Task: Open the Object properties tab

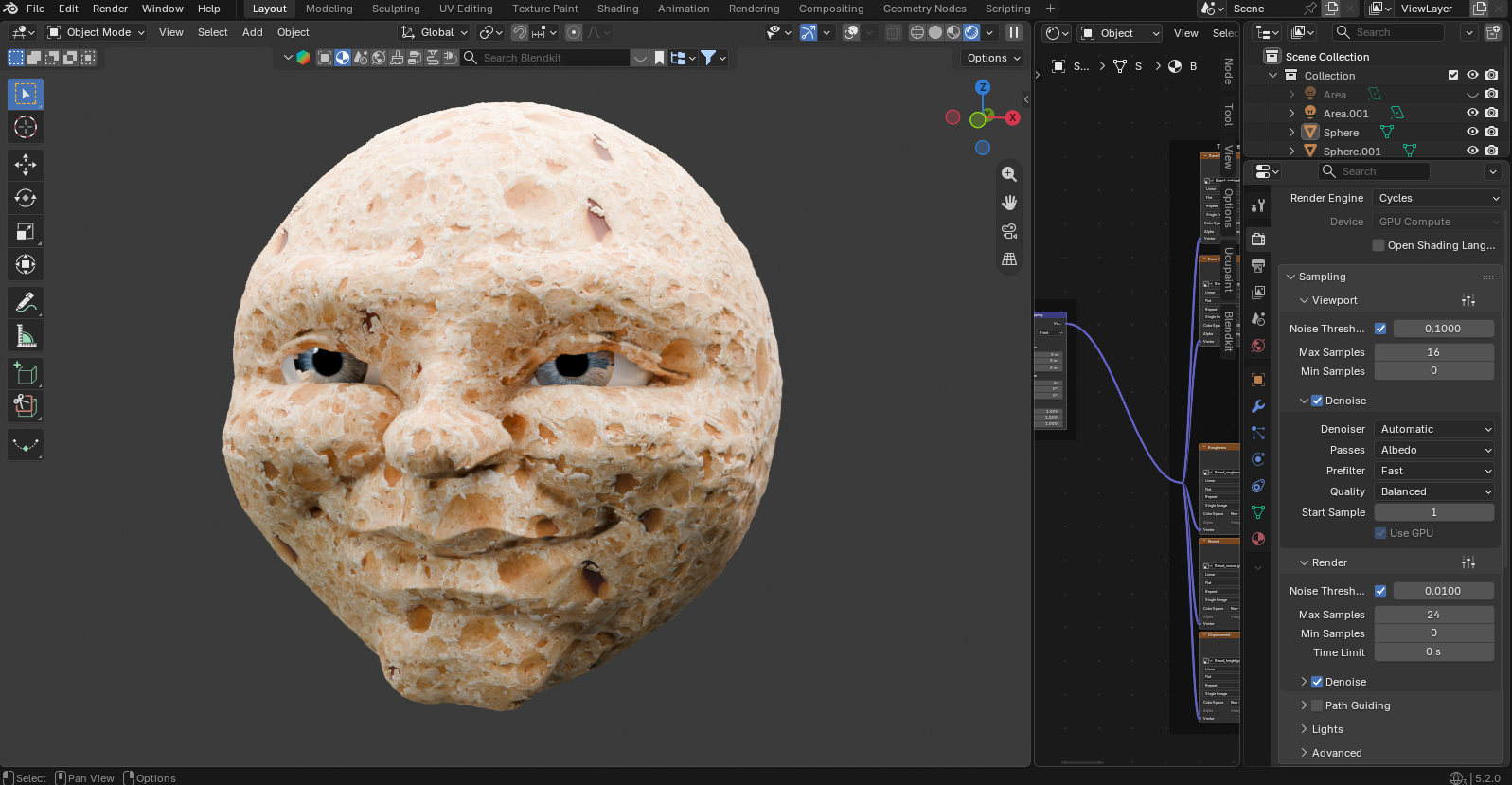Action: tap(1258, 380)
